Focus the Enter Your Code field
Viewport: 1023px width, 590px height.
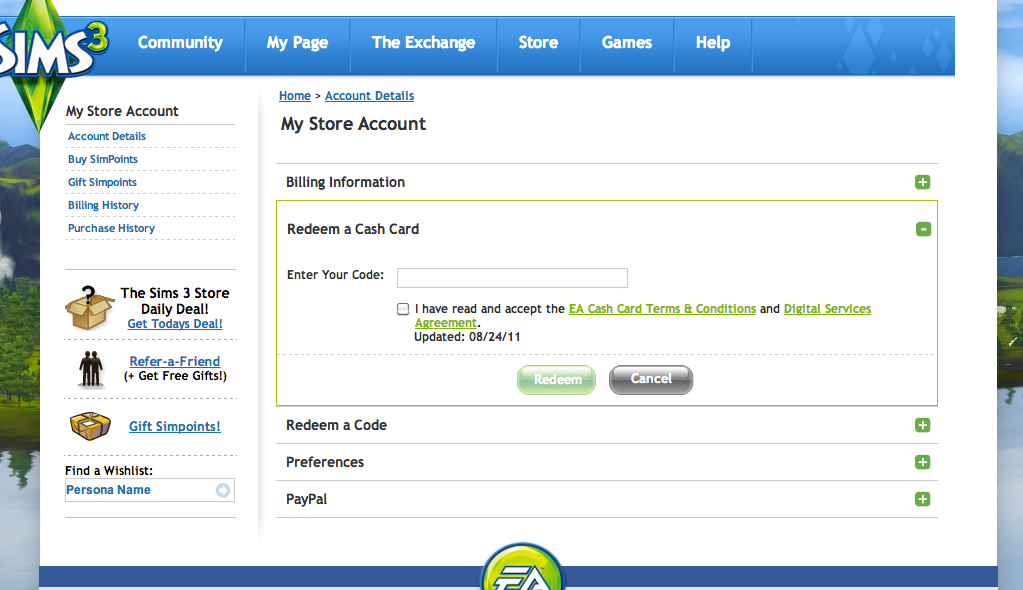[512, 278]
